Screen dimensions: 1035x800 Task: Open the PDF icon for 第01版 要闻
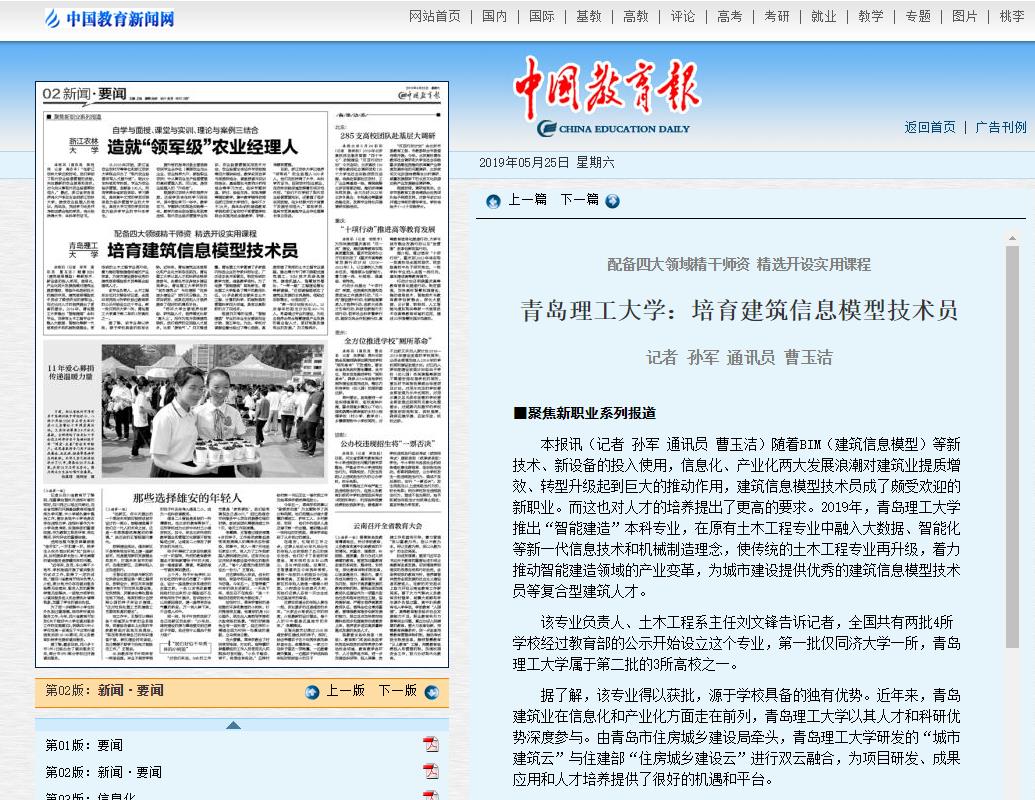tap(430, 744)
